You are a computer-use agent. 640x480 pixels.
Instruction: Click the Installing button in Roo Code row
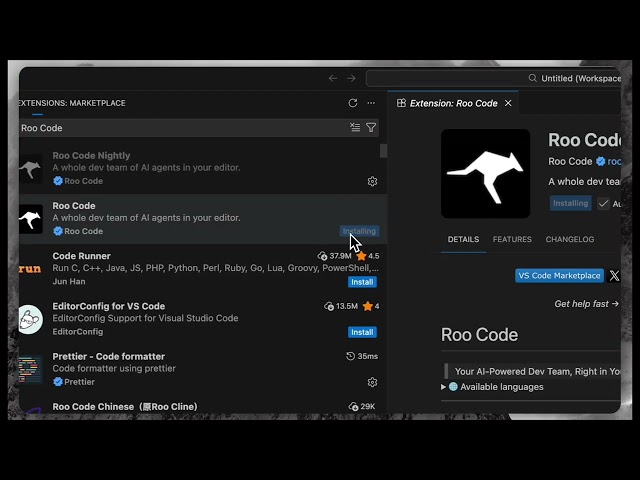point(359,231)
